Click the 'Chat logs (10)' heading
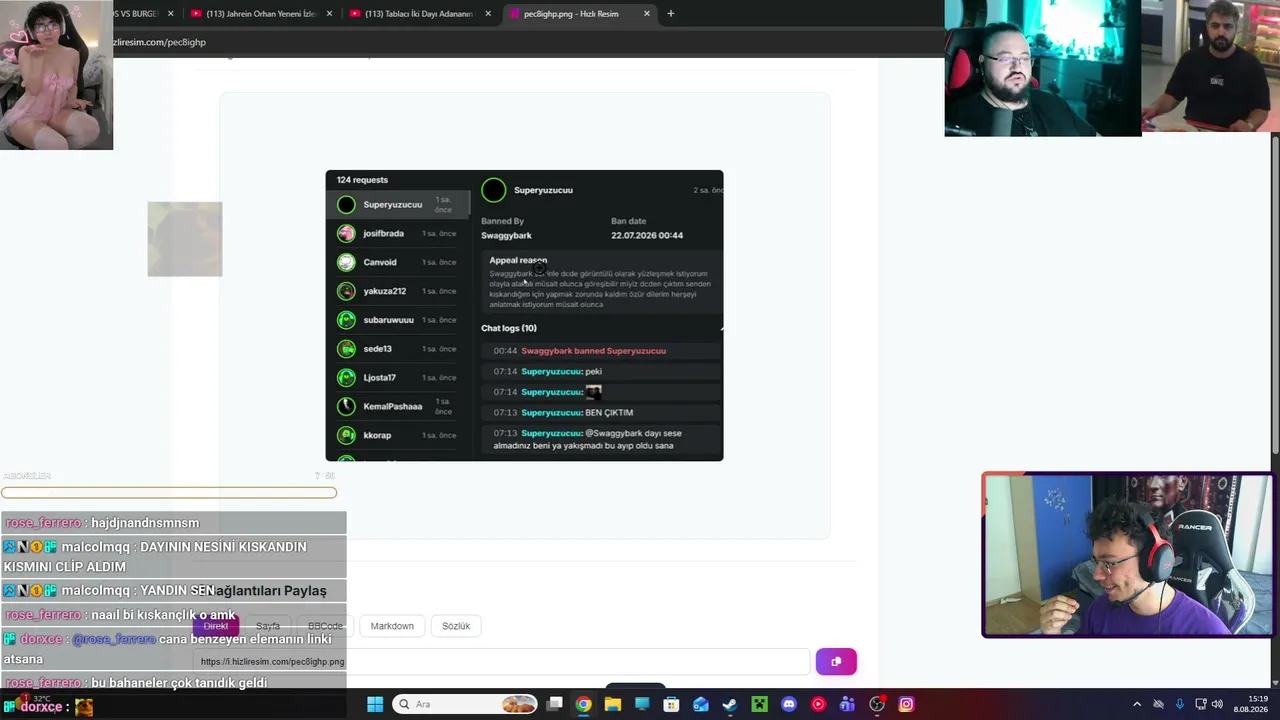This screenshot has height=720, width=1280. [509, 328]
